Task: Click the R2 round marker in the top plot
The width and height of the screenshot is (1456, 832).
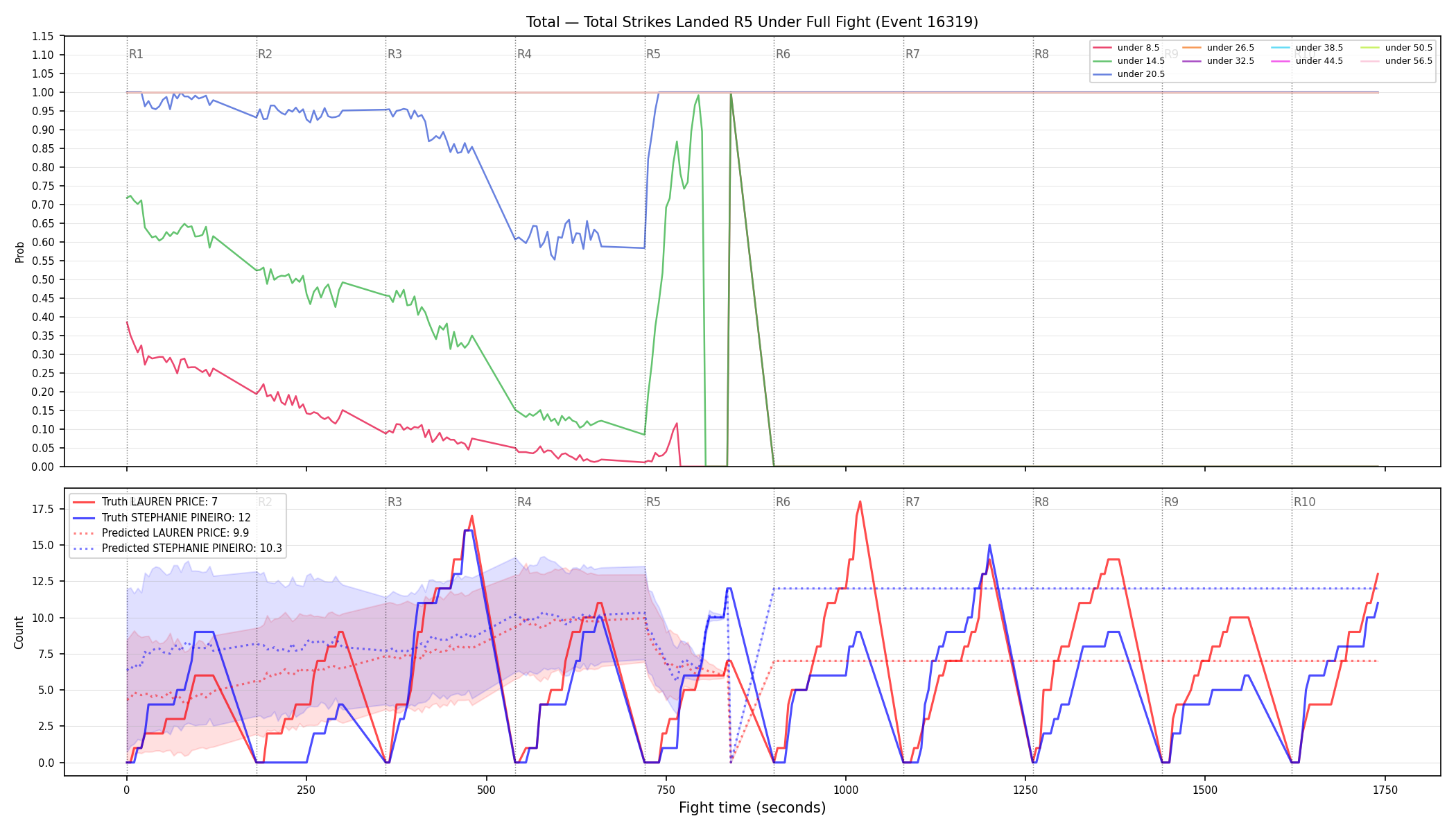Action: 265,54
